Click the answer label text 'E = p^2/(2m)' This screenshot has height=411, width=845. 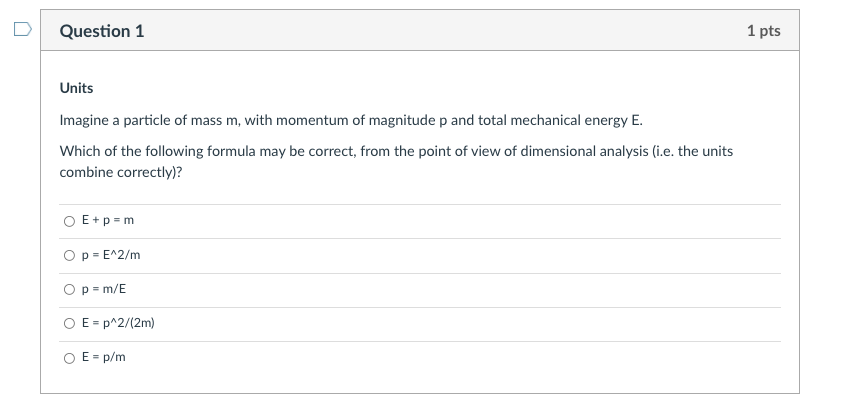pyautogui.click(x=118, y=323)
